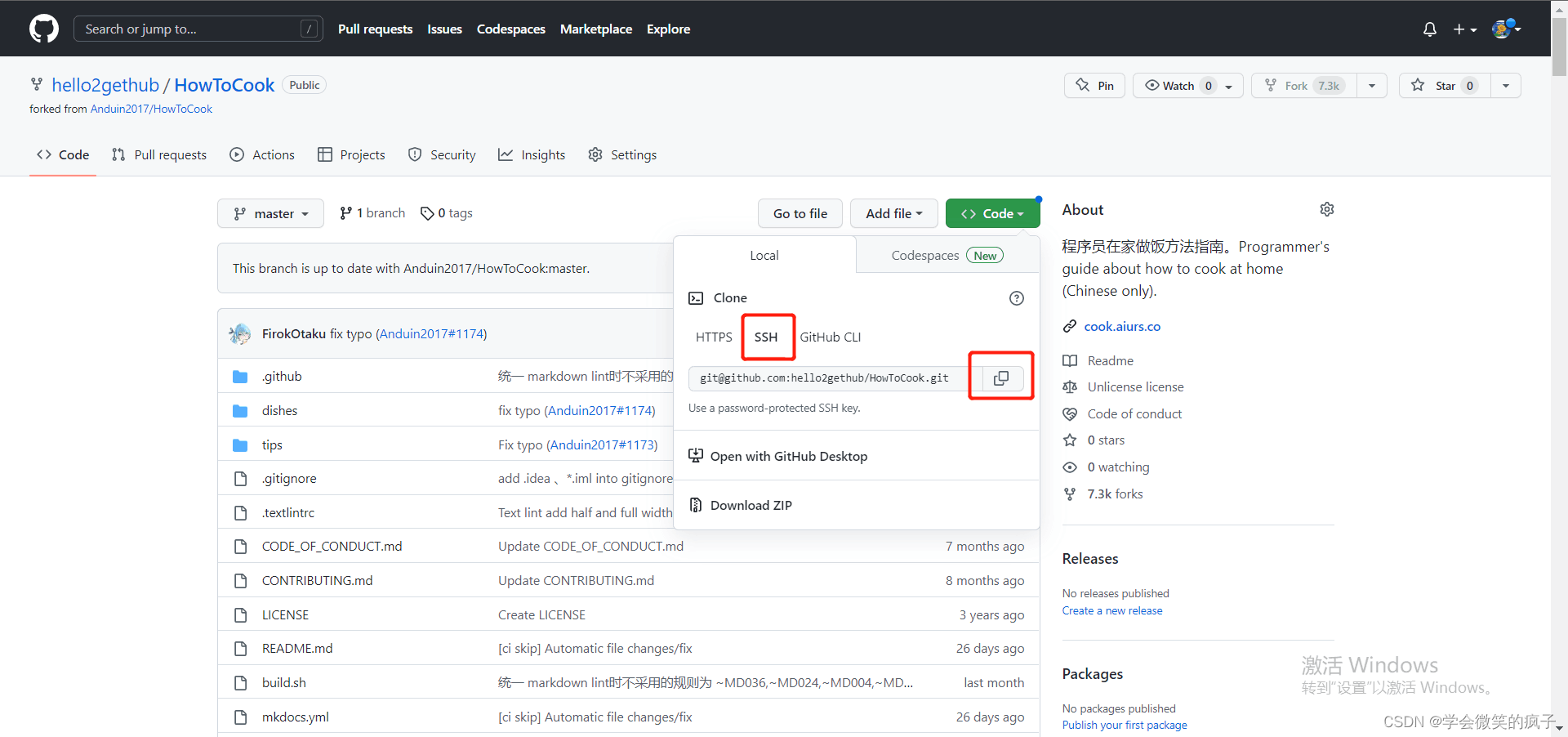Screen dimensions: 1568x737
Task: Toggle Watch on this repository
Action: 1188,86
